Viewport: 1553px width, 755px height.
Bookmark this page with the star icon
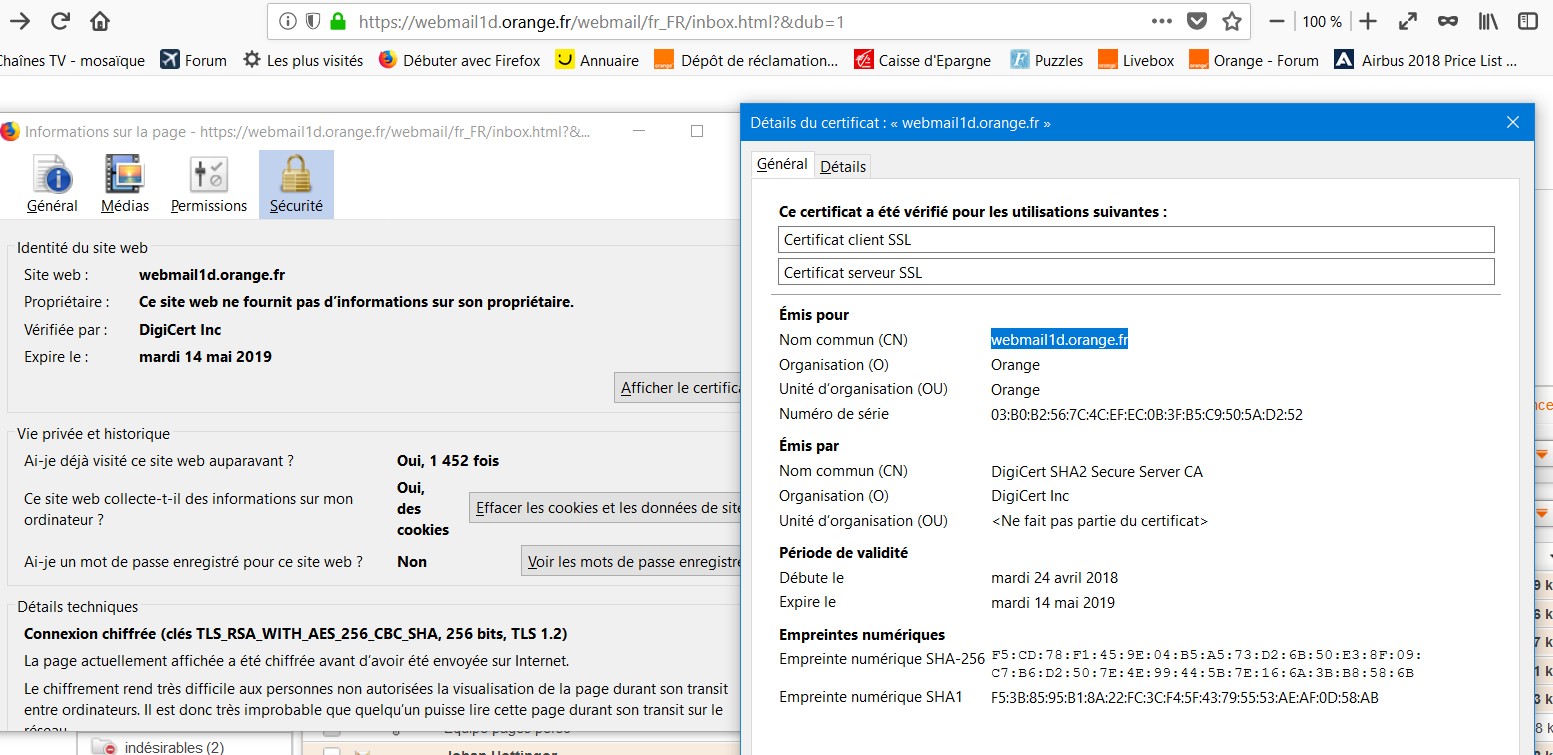[x=1232, y=21]
